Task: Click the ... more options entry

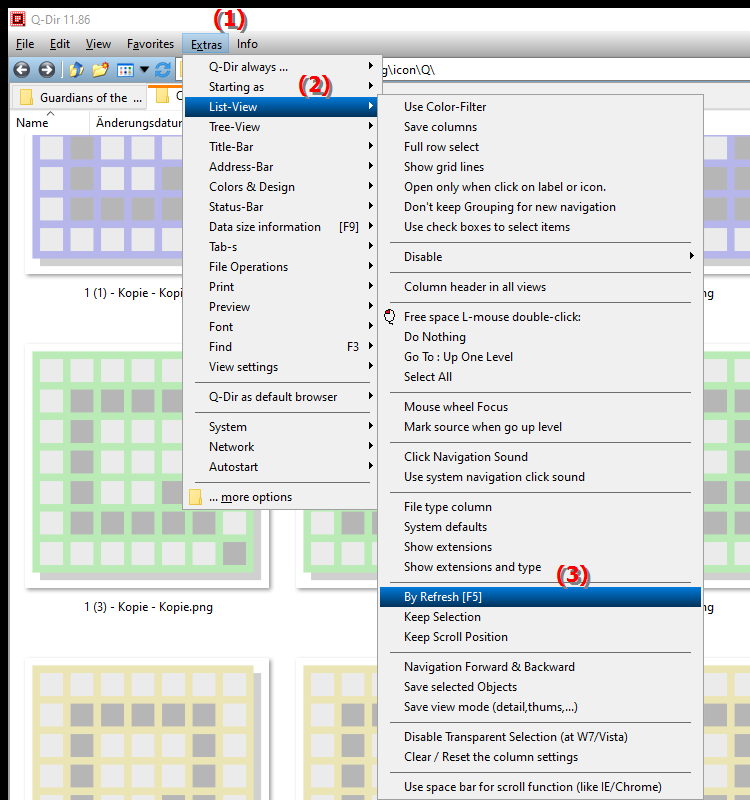Action: (282, 497)
